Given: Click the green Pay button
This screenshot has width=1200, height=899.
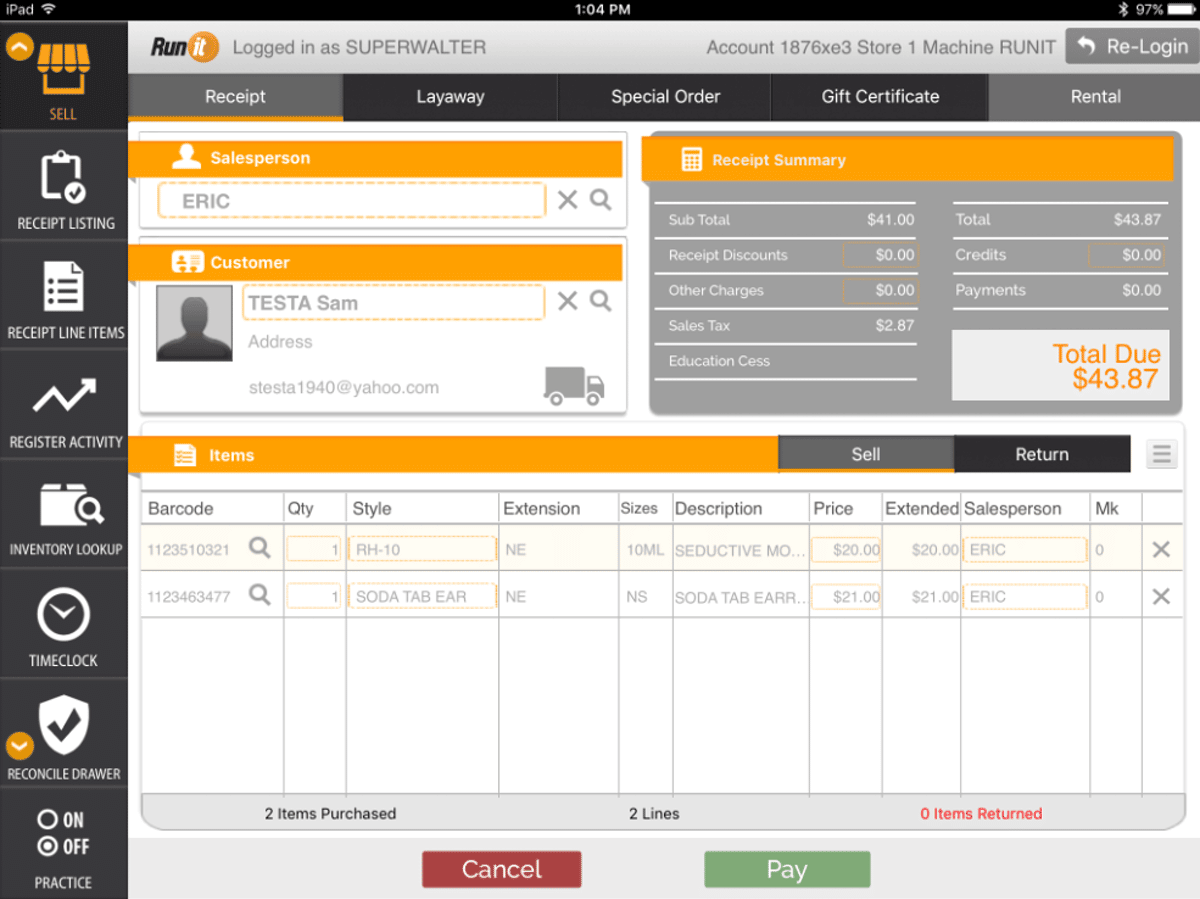Looking at the screenshot, I should (787, 869).
